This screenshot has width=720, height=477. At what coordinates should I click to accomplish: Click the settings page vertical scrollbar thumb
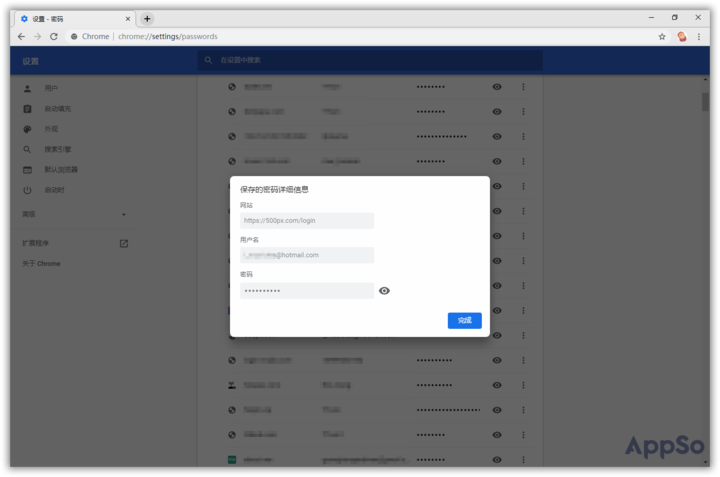(x=705, y=101)
